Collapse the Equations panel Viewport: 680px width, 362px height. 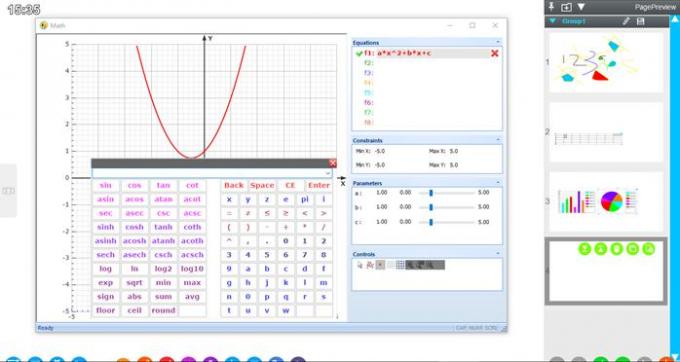point(498,42)
